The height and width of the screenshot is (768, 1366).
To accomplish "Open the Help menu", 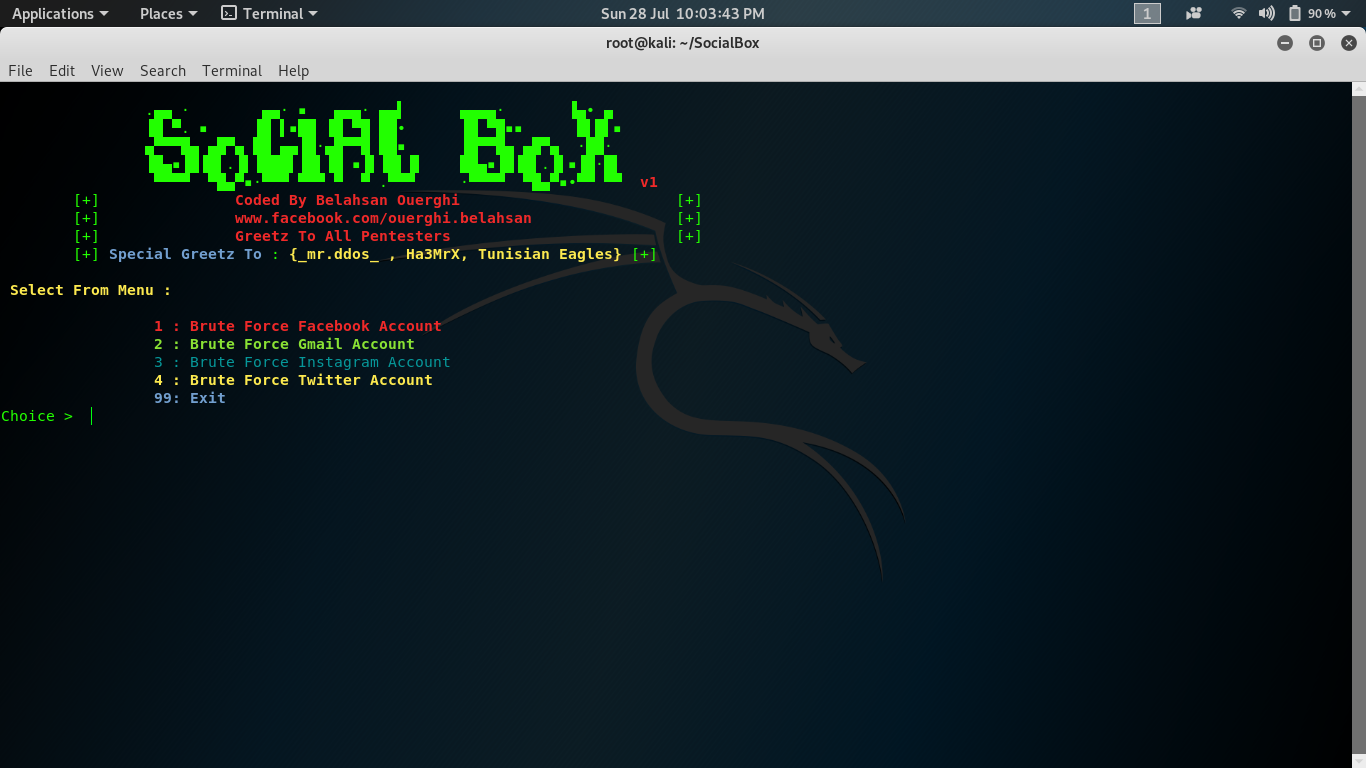I will [x=293, y=70].
